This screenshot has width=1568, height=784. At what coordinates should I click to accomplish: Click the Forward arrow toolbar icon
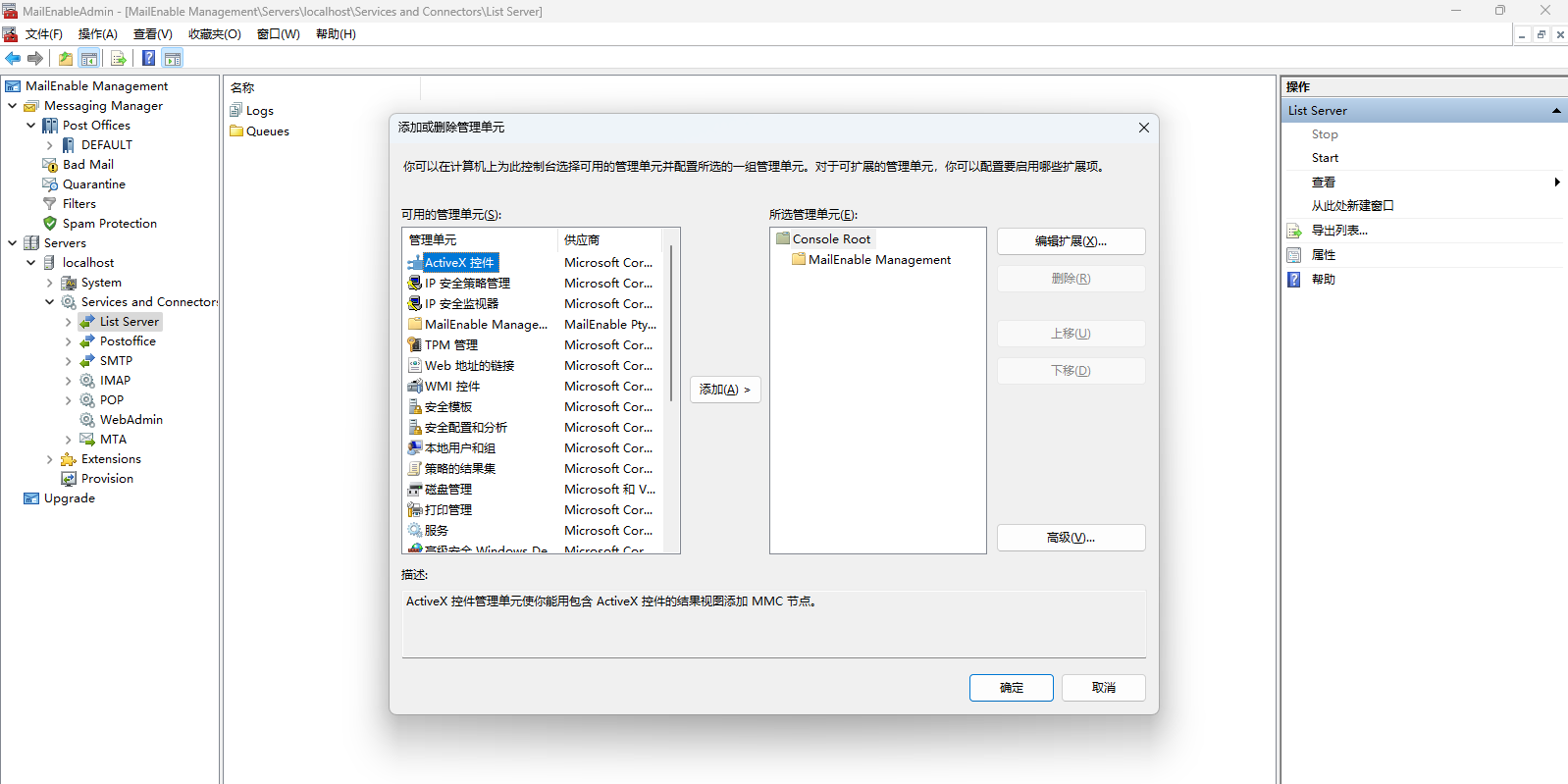pos(35,58)
